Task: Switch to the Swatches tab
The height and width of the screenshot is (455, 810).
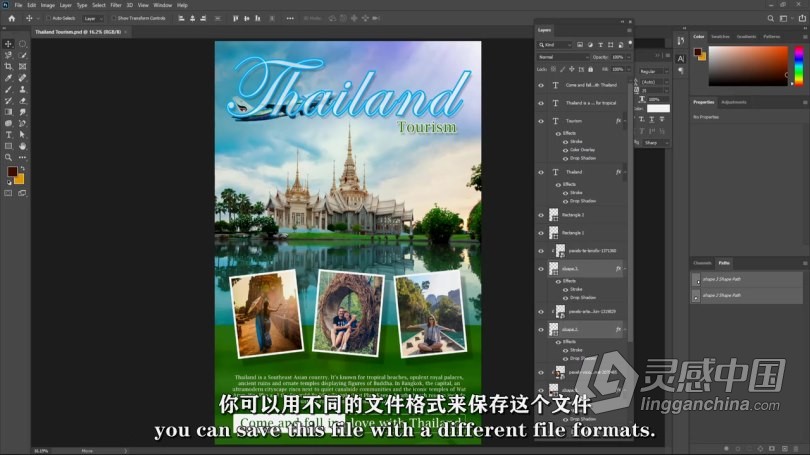Action: (720, 37)
